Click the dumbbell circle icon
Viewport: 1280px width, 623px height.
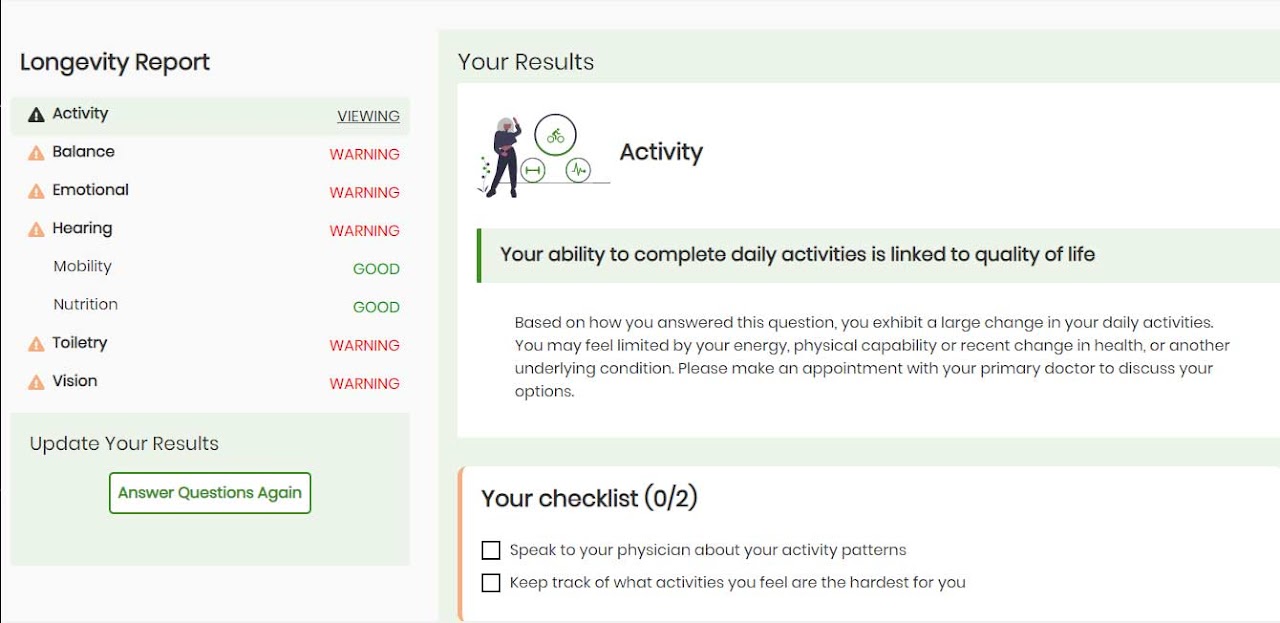tap(533, 171)
